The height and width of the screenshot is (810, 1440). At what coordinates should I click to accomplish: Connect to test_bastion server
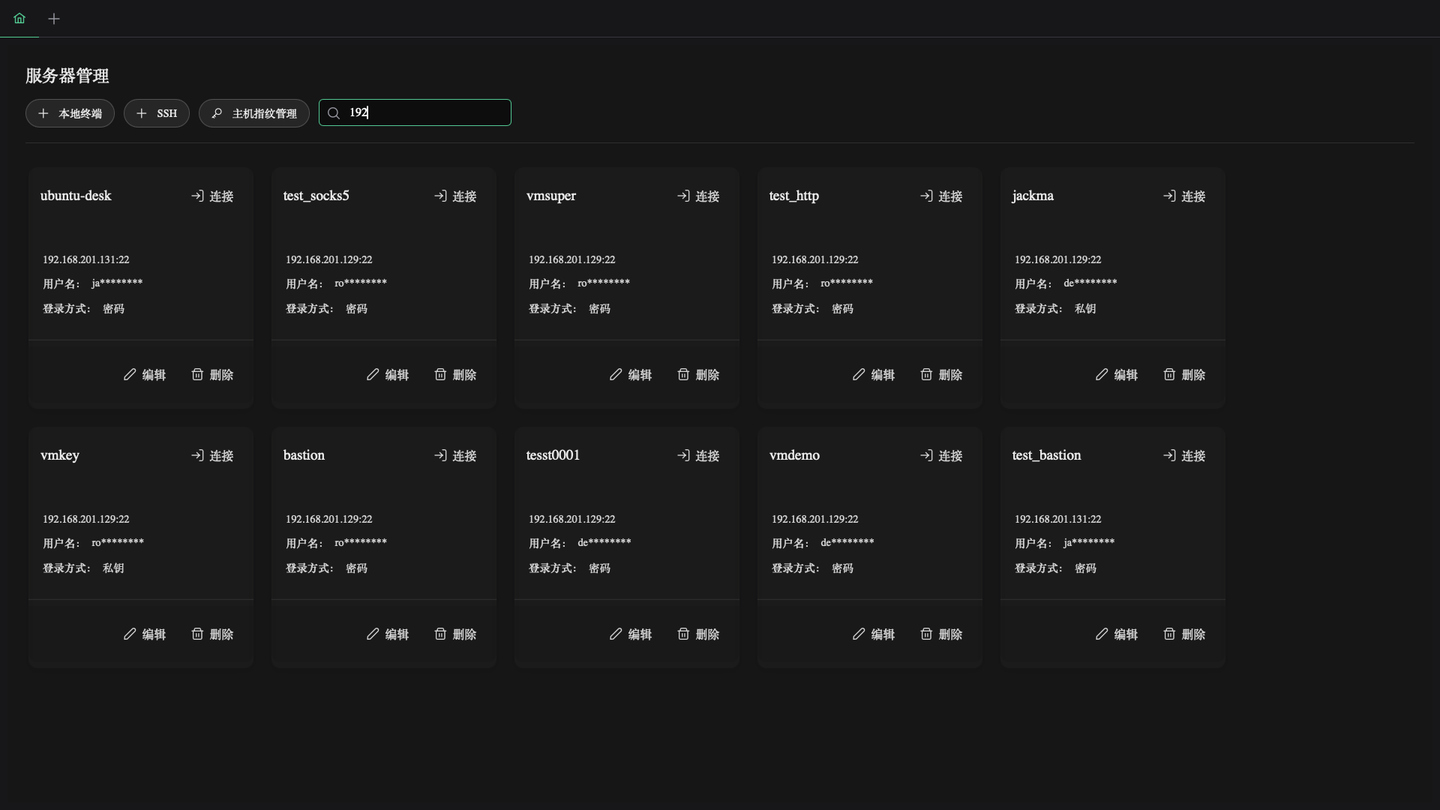[x=1184, y=455]
